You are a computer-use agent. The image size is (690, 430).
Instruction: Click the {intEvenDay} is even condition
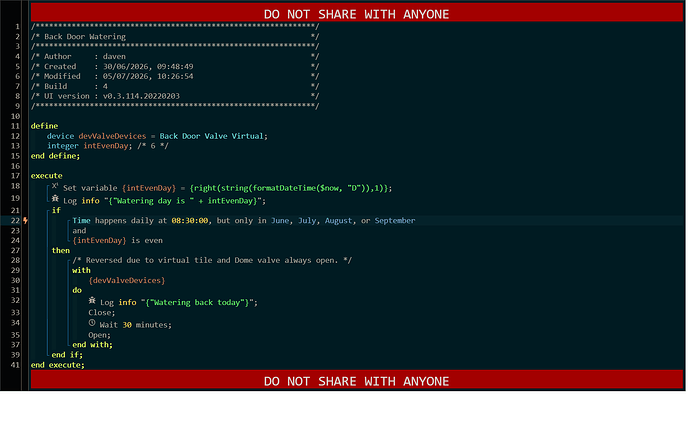click(x=117, y=240)
